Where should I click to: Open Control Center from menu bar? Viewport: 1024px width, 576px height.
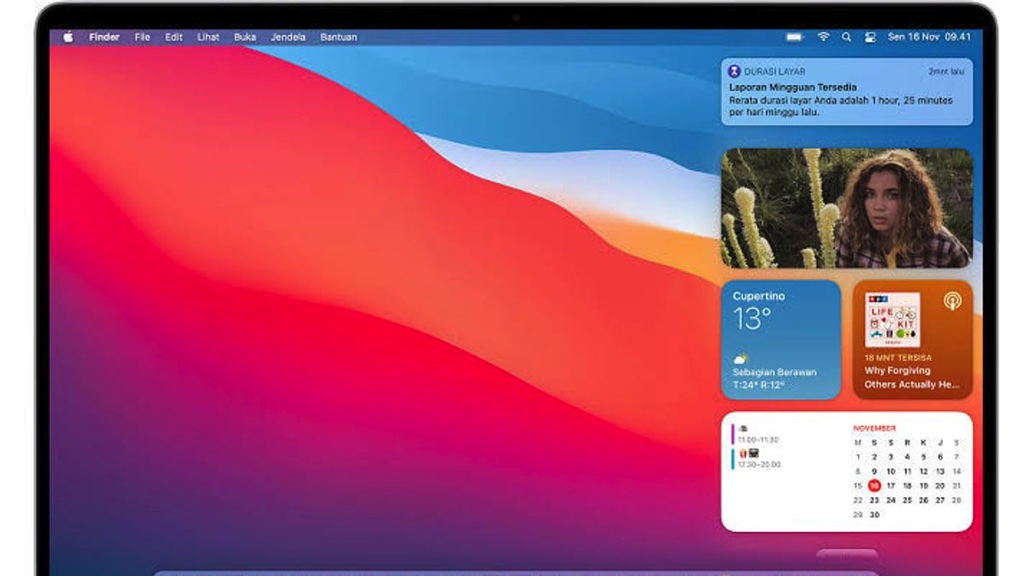click(869, 35)
